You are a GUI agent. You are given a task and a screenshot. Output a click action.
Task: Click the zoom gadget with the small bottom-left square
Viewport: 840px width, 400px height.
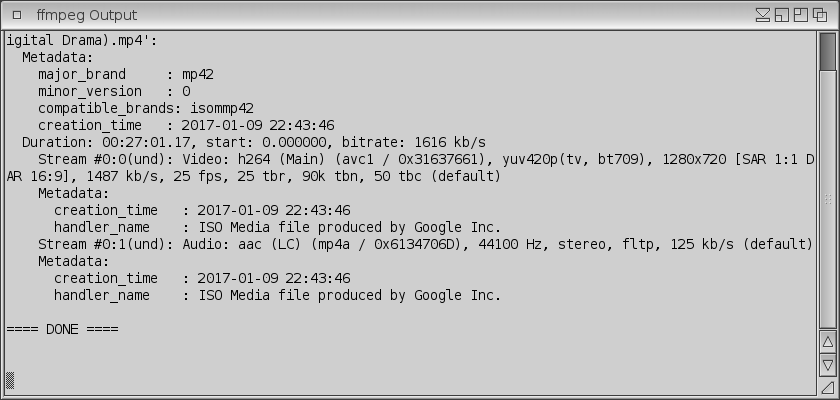[x=782, y=15]
